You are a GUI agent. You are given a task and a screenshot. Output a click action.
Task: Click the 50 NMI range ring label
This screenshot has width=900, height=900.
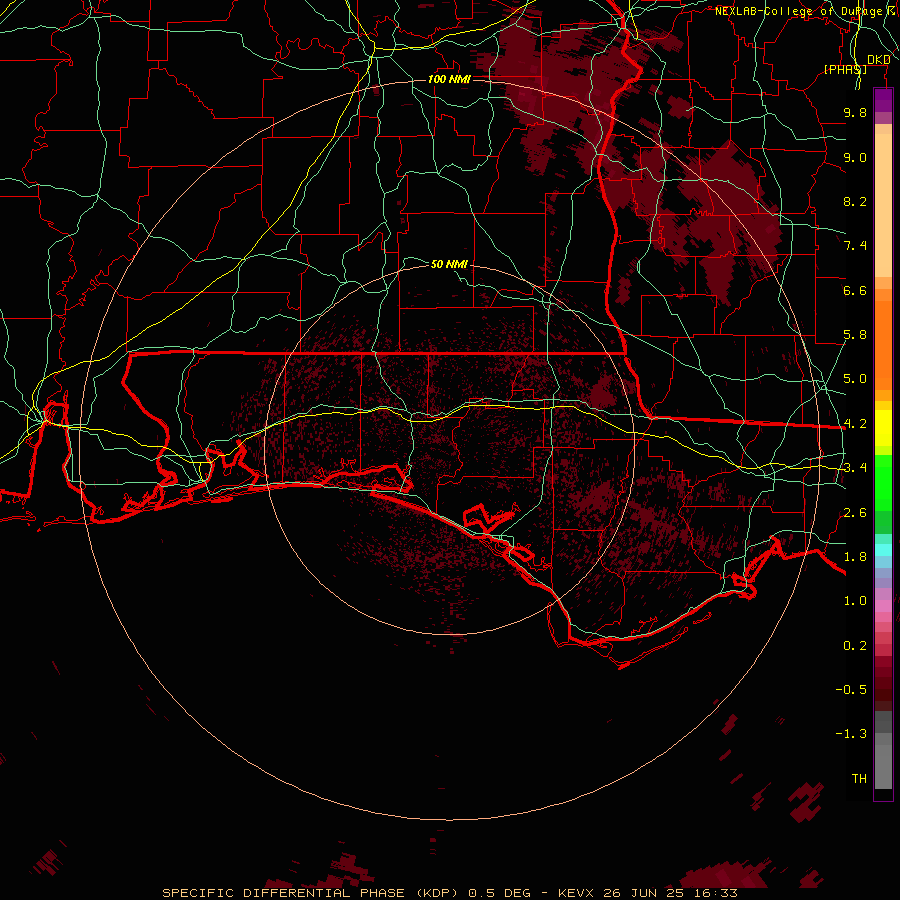[x=449, y=264]
